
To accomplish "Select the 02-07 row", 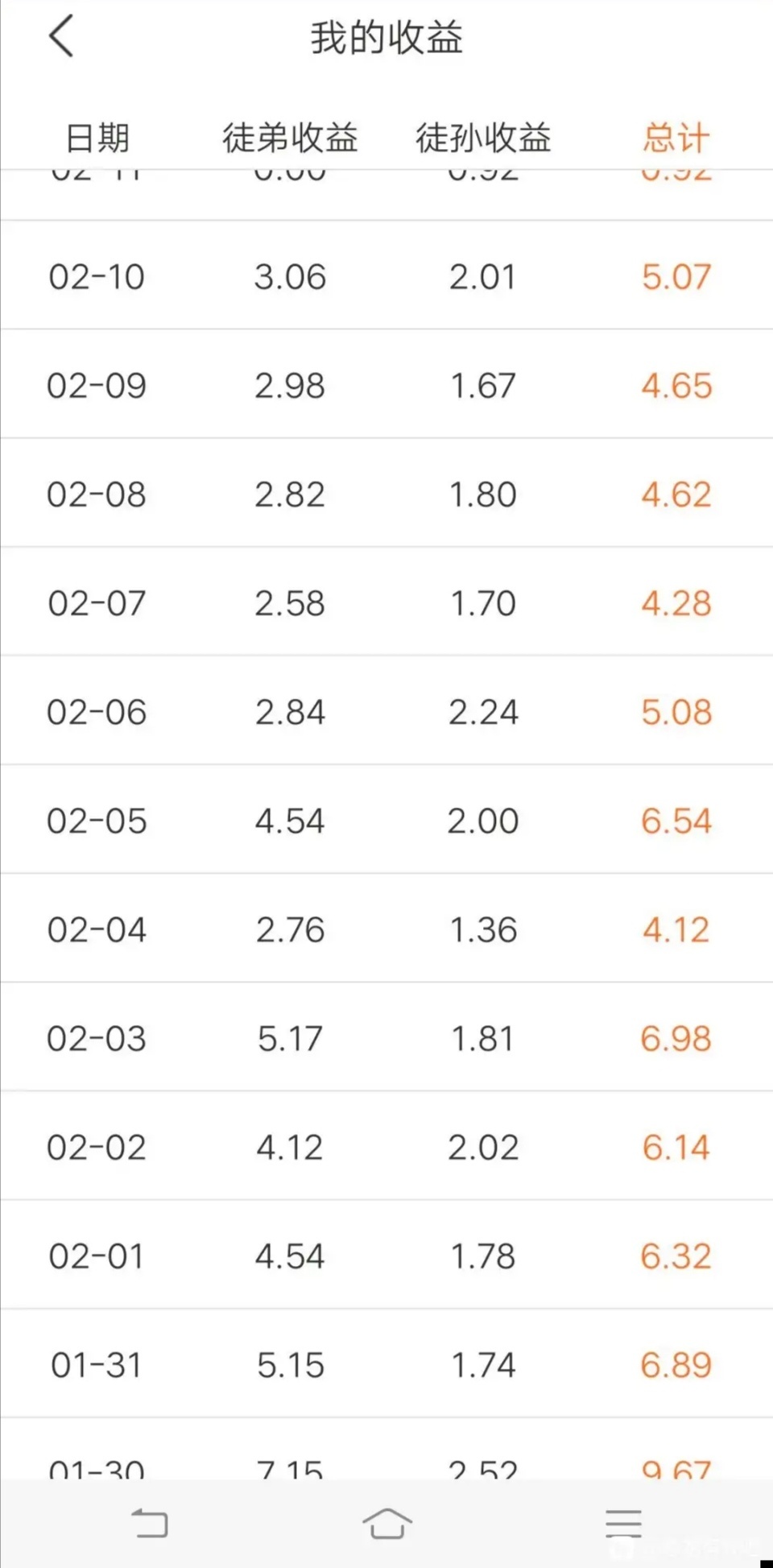I will pos(386,602).
